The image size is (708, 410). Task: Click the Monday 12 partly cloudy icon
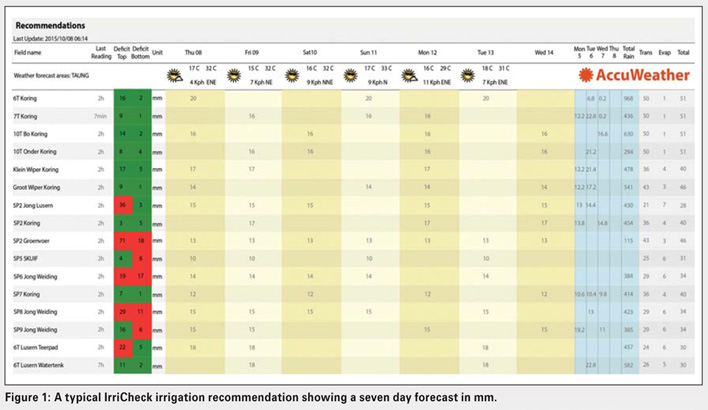[410, 74]
